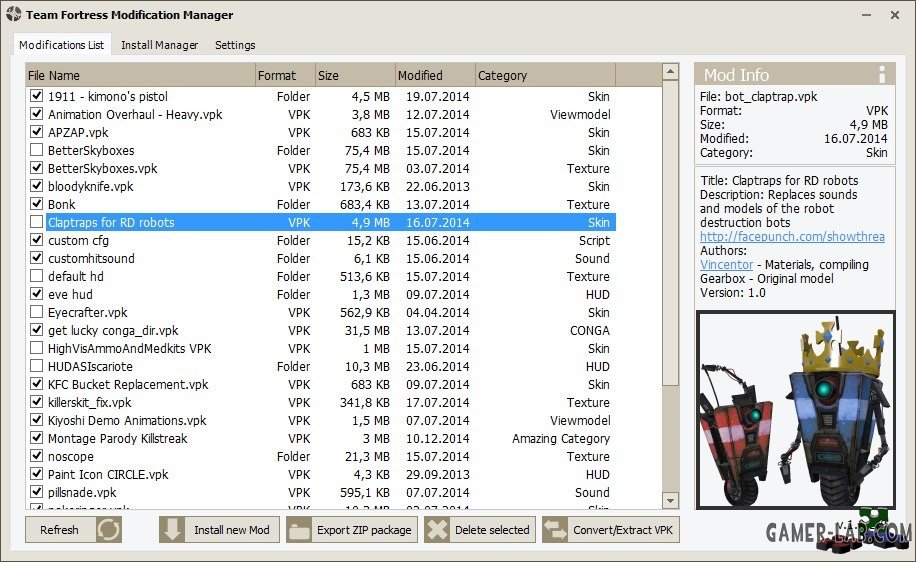The image size is (916, 562).
Task: Click the scrollbar down arrow
Action: point(670,501)
